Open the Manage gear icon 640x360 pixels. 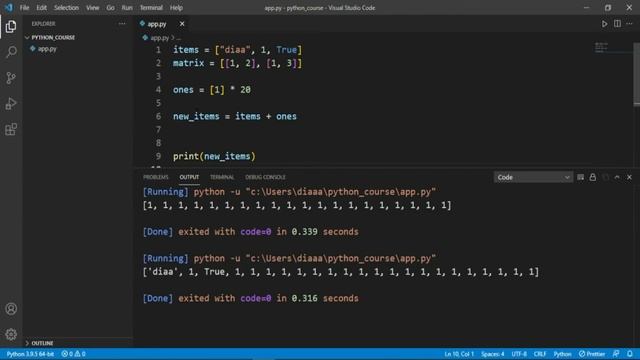pos(11,334)
